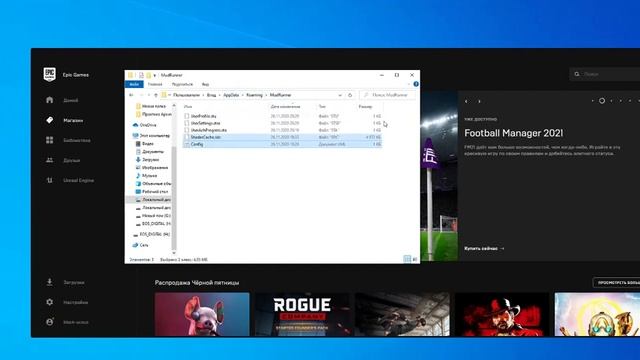The width and height of the screenshot is (640, 360).
Task: Open Rogue Company sale thumbnail
Action: (302, 314)
